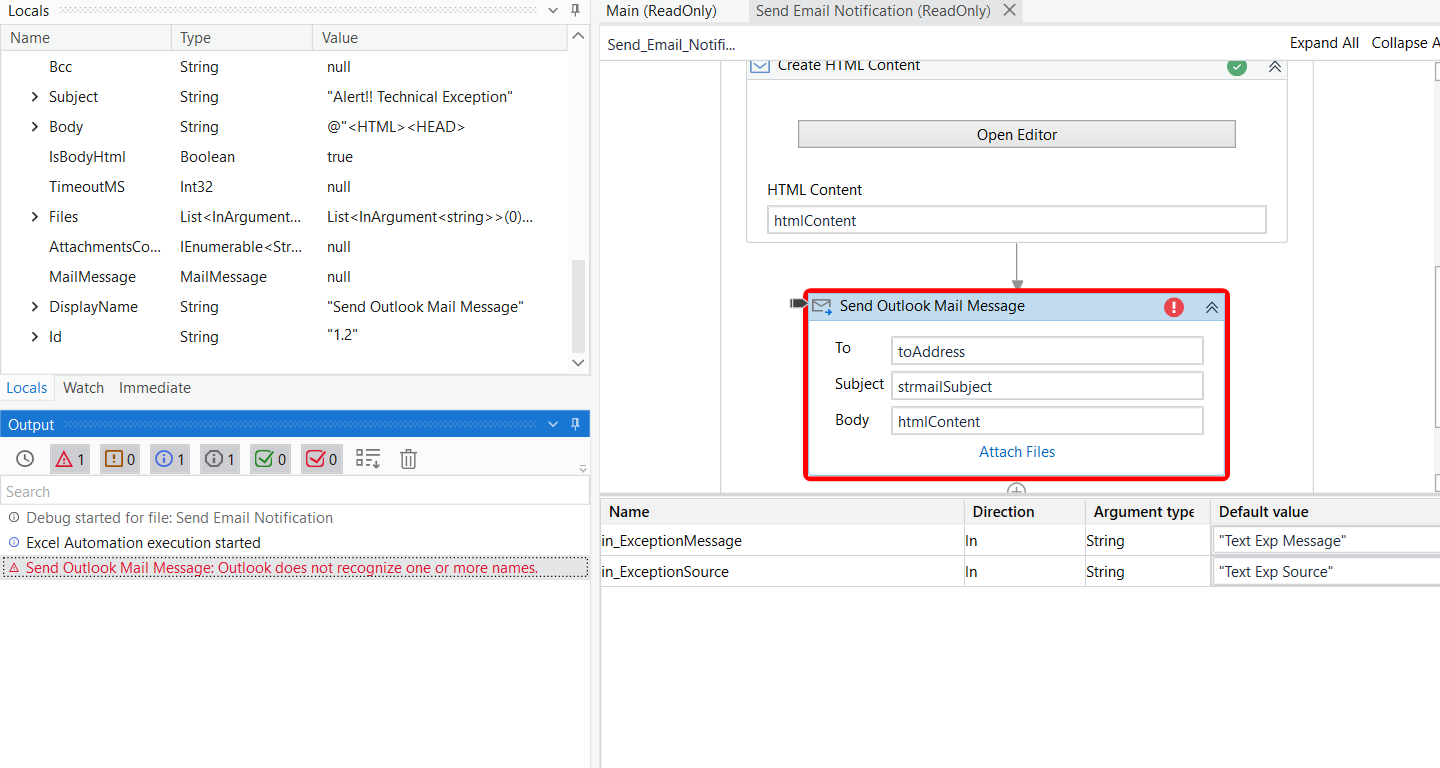Collapse the Send Outlook Mail Message activity

tap(1211, 307)
